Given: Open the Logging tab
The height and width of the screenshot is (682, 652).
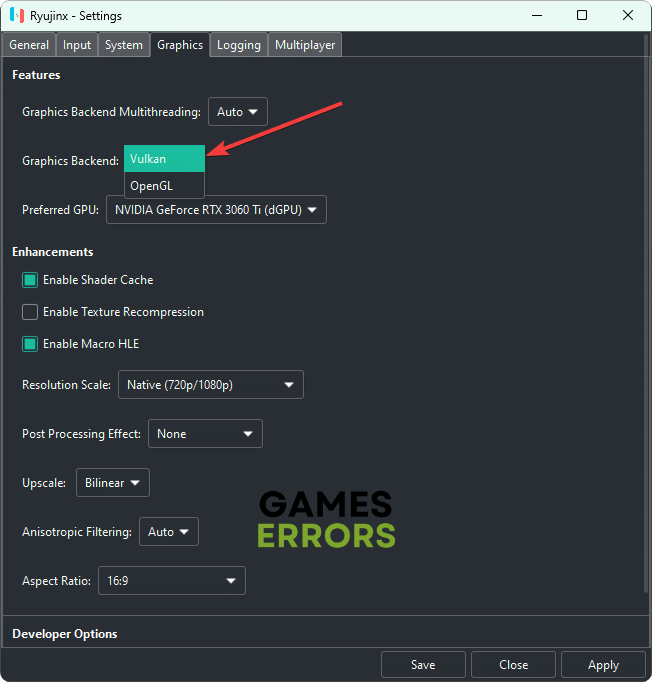Looking at the screenshot, I should [x=239, y=45].
